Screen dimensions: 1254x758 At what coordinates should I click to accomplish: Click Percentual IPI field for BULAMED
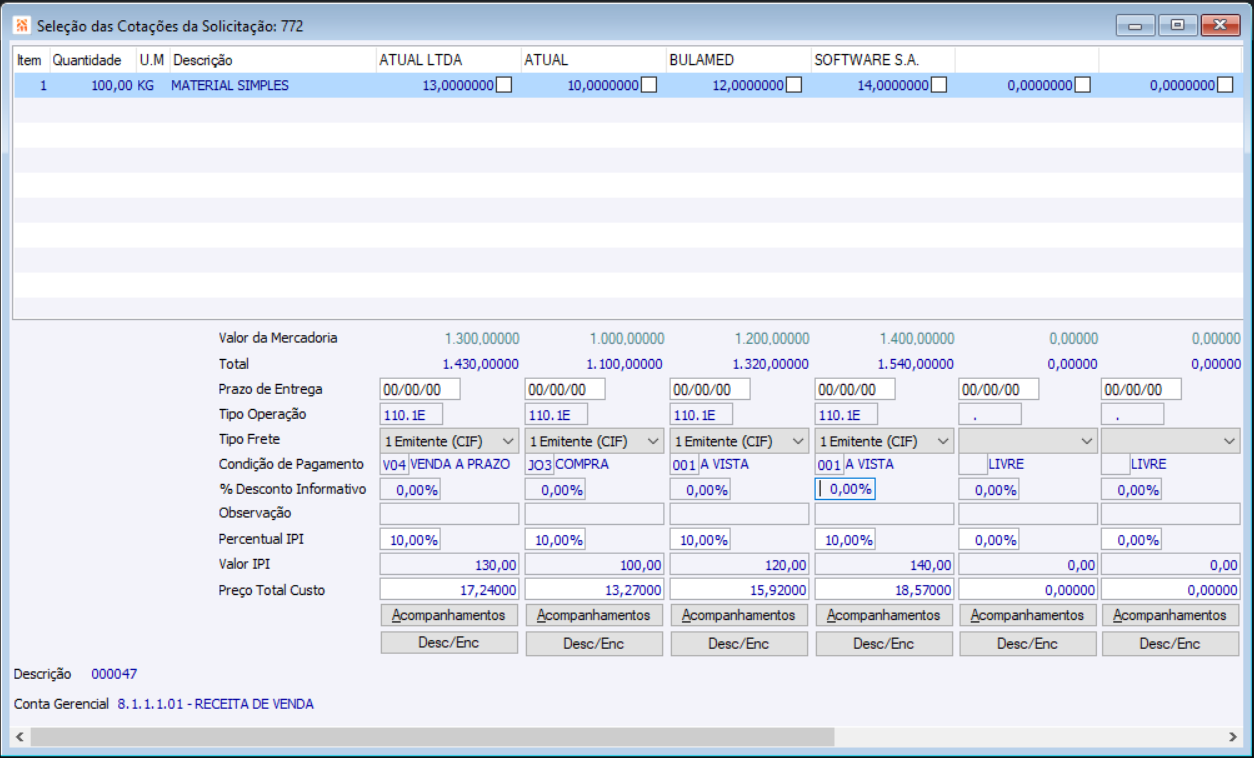point(700,540)
